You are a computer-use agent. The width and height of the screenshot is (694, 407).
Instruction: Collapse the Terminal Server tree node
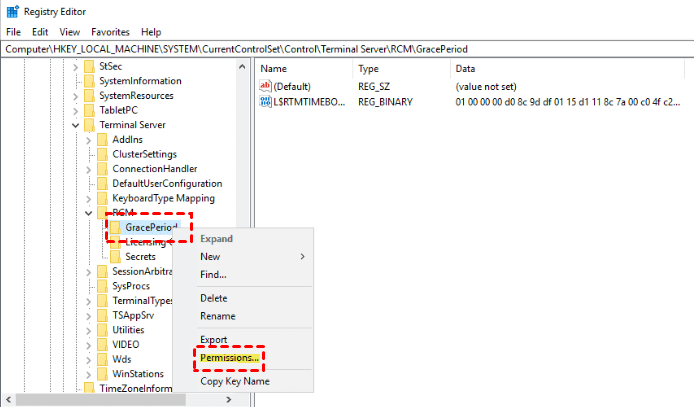click(x=76, y=125)
